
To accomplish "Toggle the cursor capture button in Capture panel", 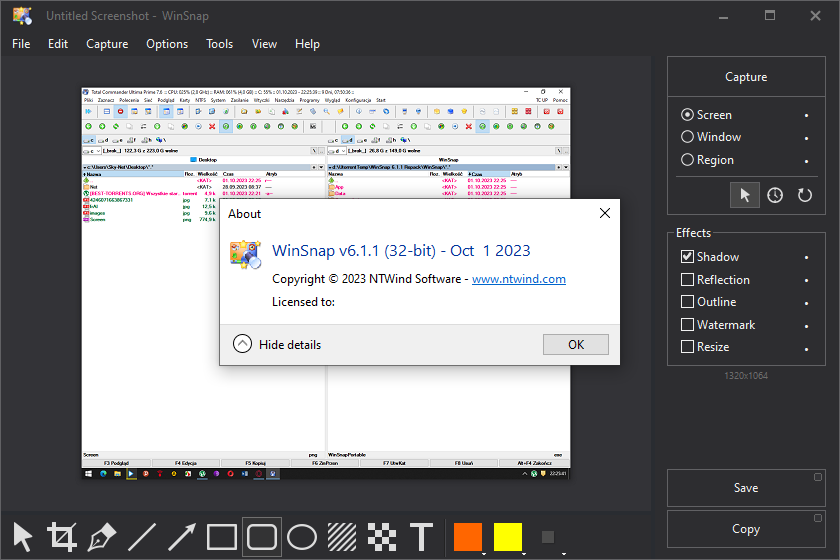I will [745, 195].
